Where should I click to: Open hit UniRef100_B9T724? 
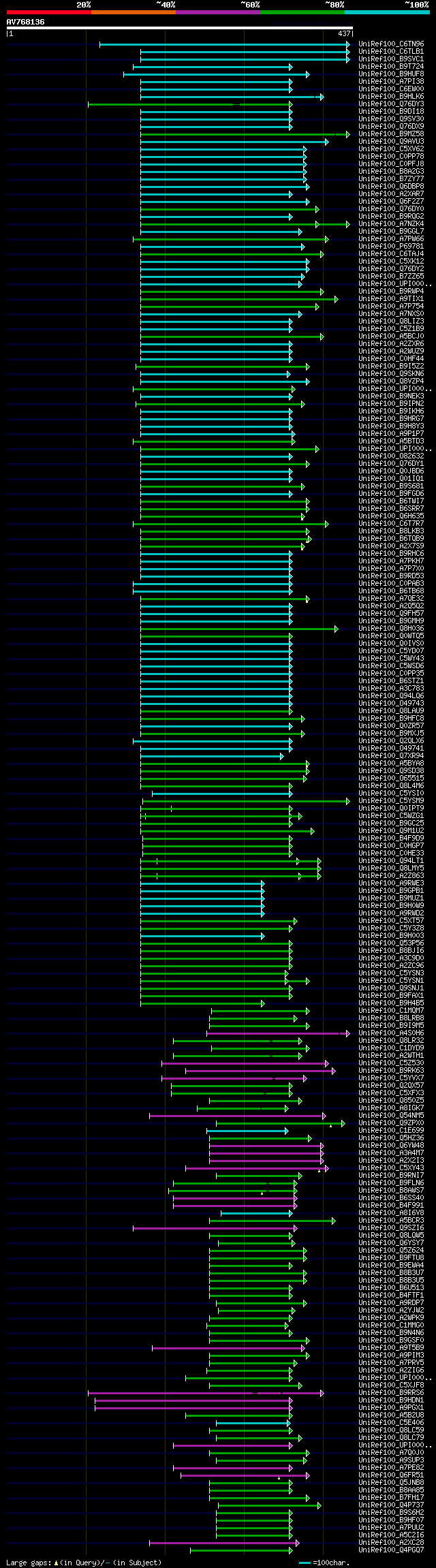coord(391,67)
